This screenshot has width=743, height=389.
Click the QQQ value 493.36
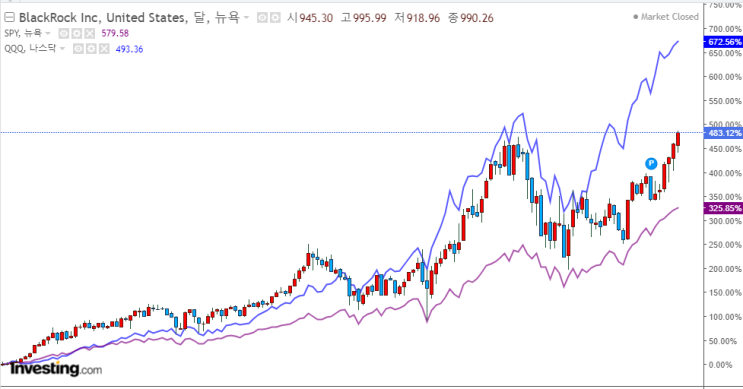click(x=129, y=49)
